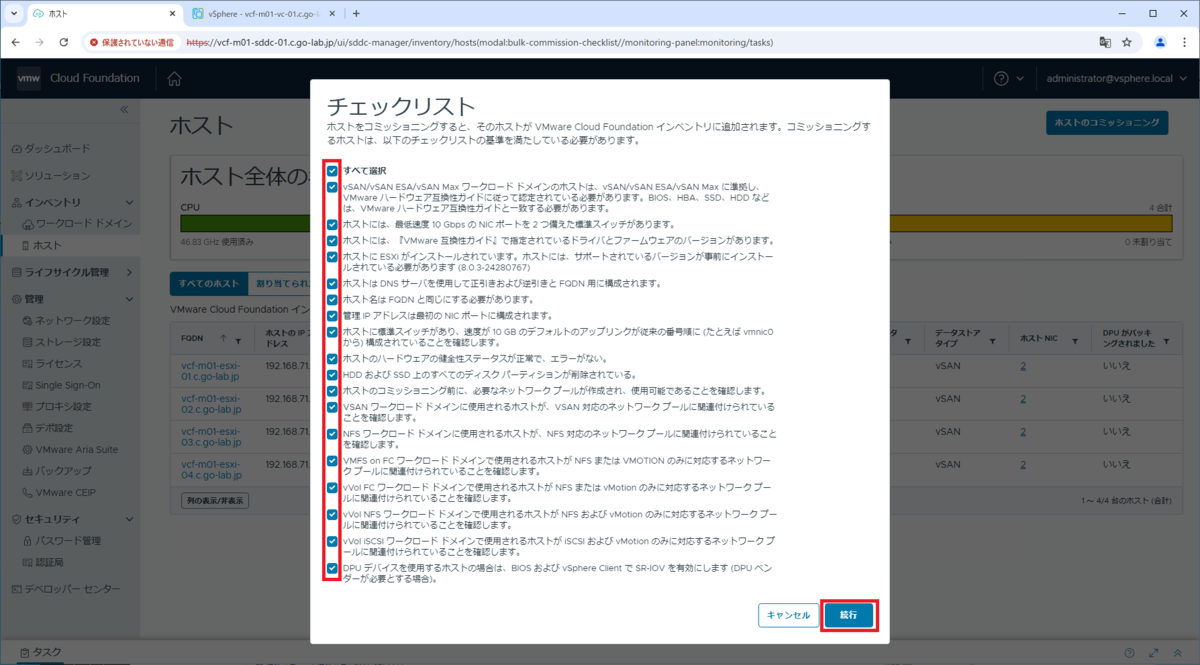Image resolution: width=1200 pixels, height=665 pixels.
Task: Toggle checkbox for 10 Gbps NIC ports item
Action: click(332, 225)
